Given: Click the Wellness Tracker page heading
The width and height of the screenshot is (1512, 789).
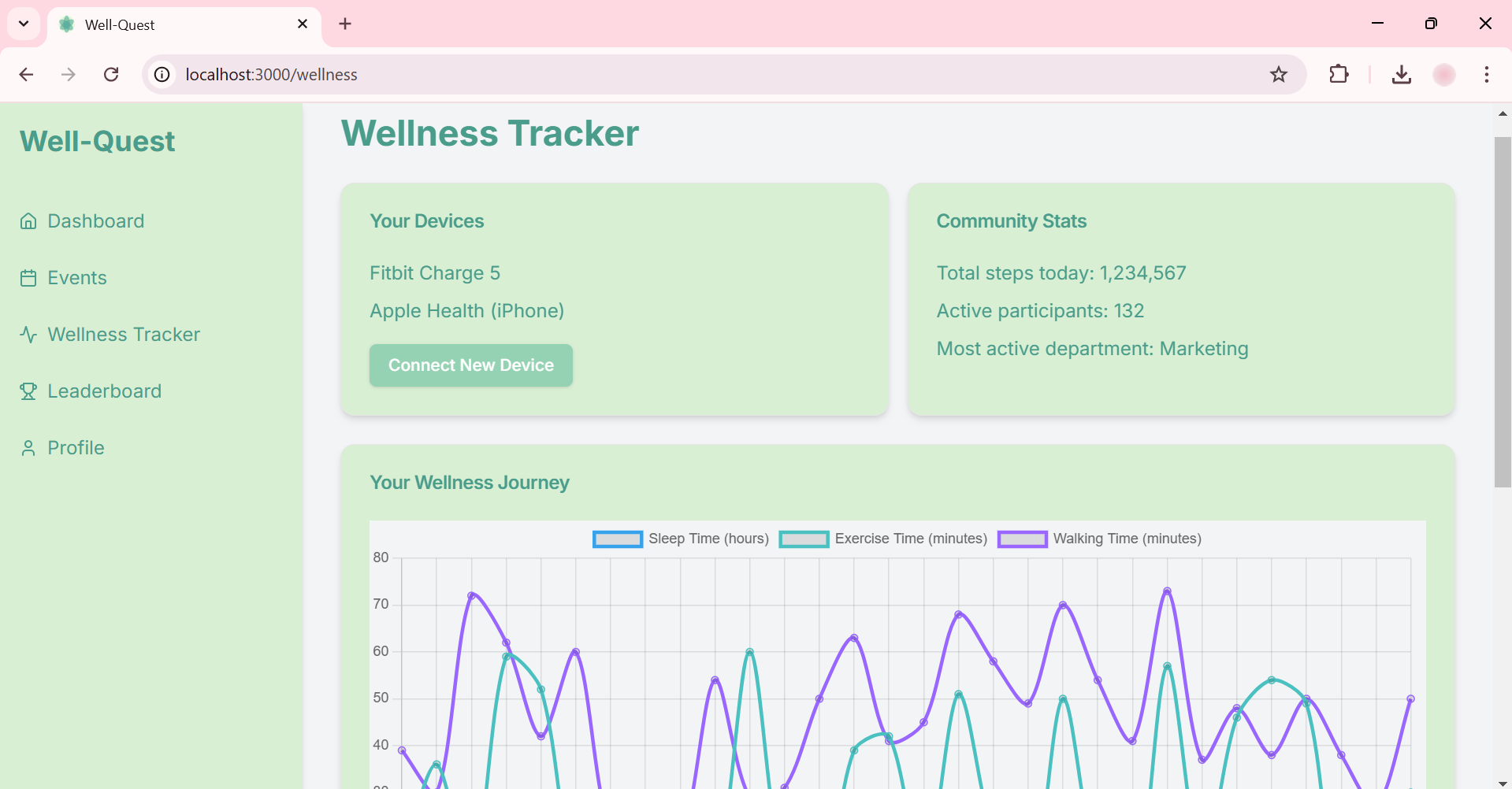Looking at the screenshot, I should click(490, 133).
